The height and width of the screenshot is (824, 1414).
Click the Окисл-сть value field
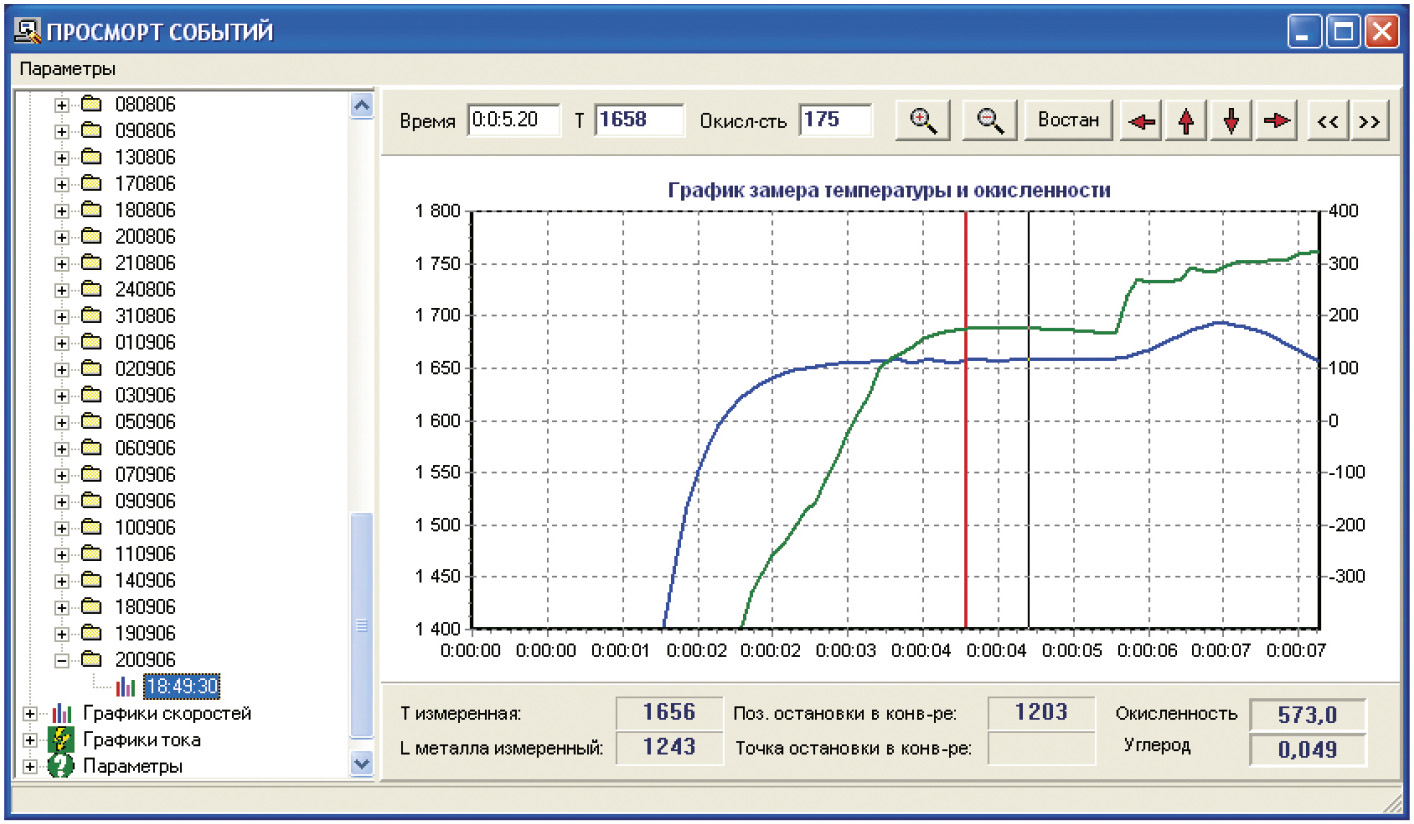point(835,120)
